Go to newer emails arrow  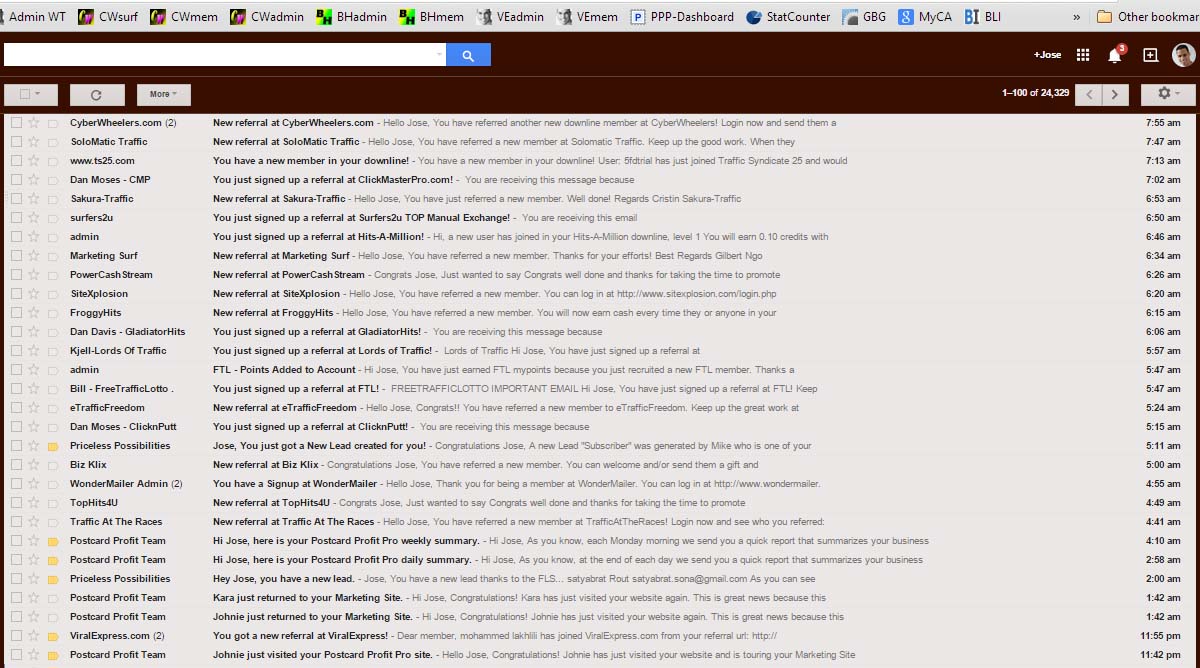click(x=1089, y=94)
